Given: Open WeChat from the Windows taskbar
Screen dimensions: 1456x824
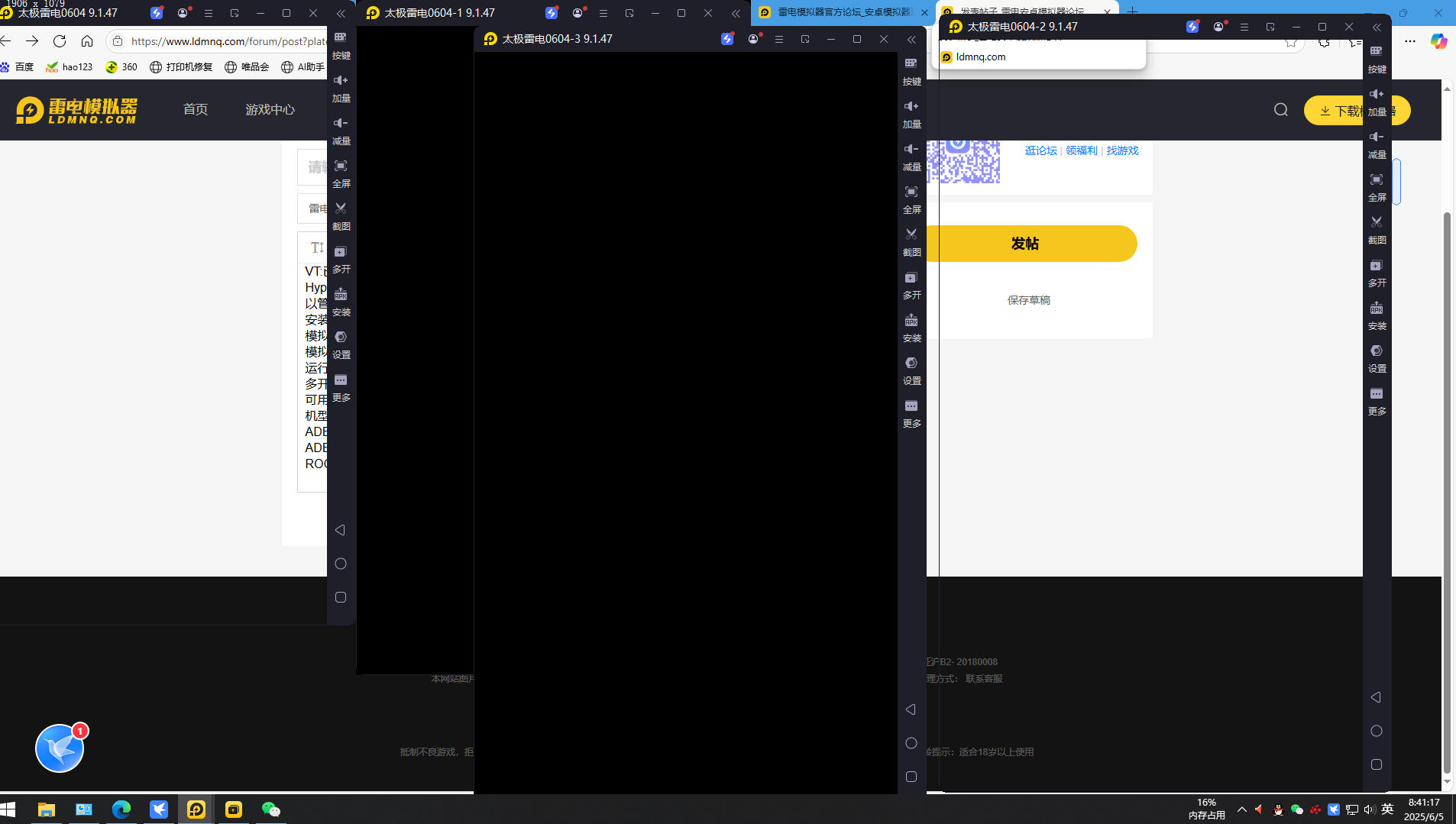Looking at the screenshot, I should click(x=271, y=809).
